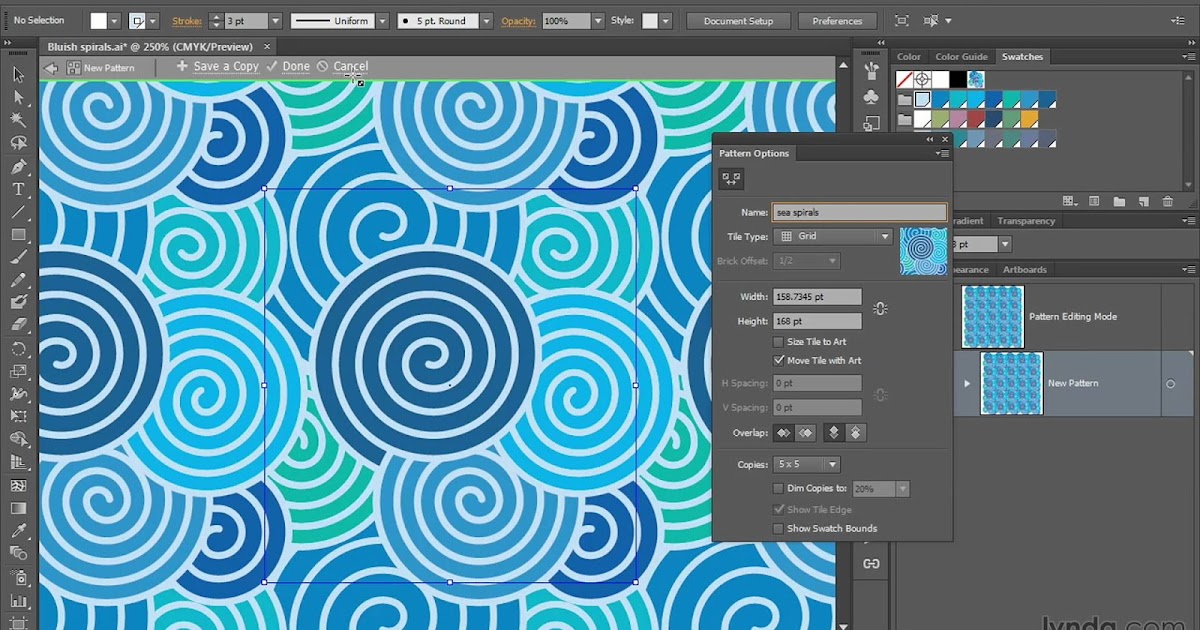Click the Direct Selection tool

pyautogui.click(x=17, y=97)
